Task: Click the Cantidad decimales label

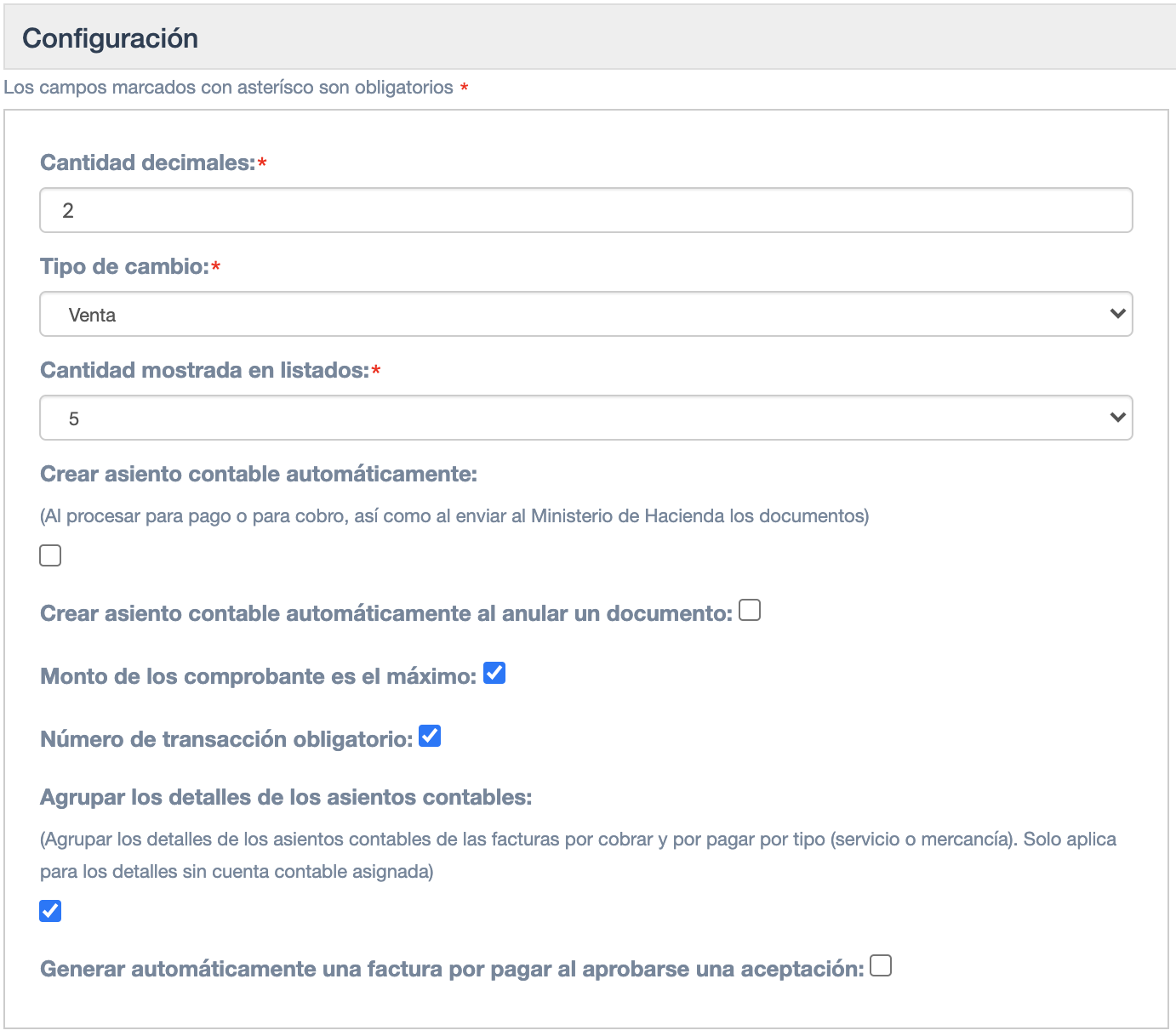Action: [x=148, y=162]
